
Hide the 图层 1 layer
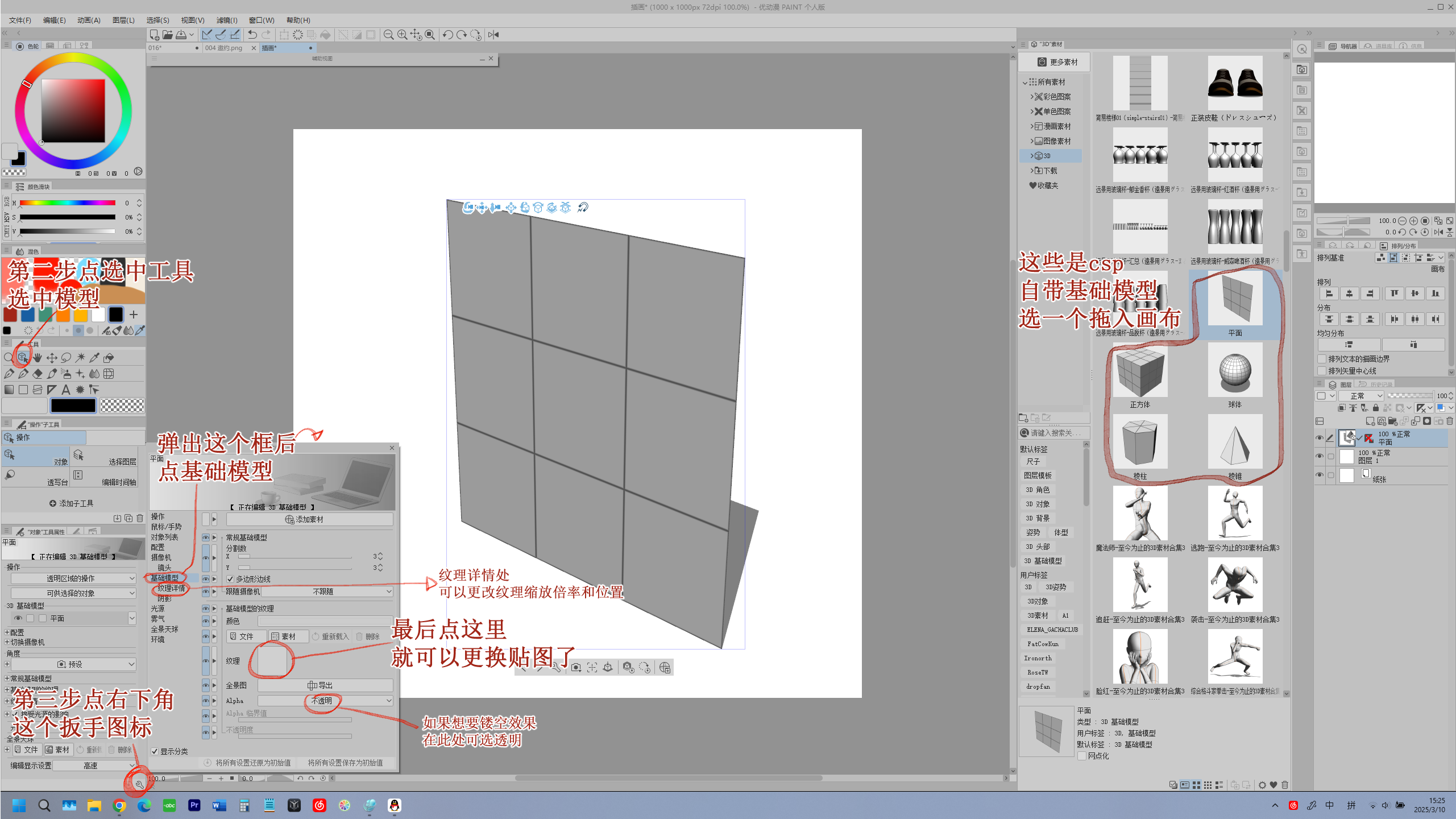pos(1319,456)
